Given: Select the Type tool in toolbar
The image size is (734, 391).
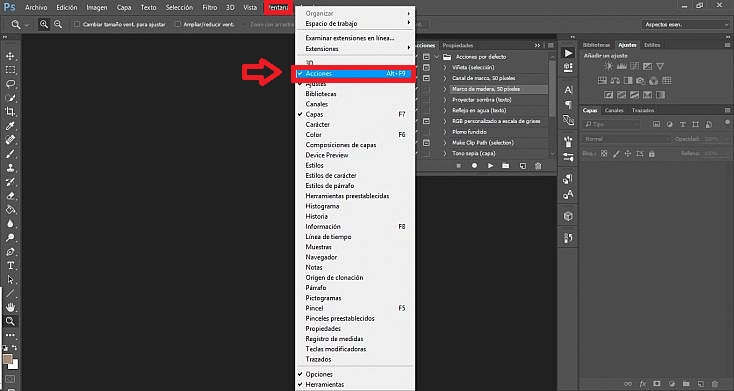Looking at the screenshot, I should click(10, 266).
